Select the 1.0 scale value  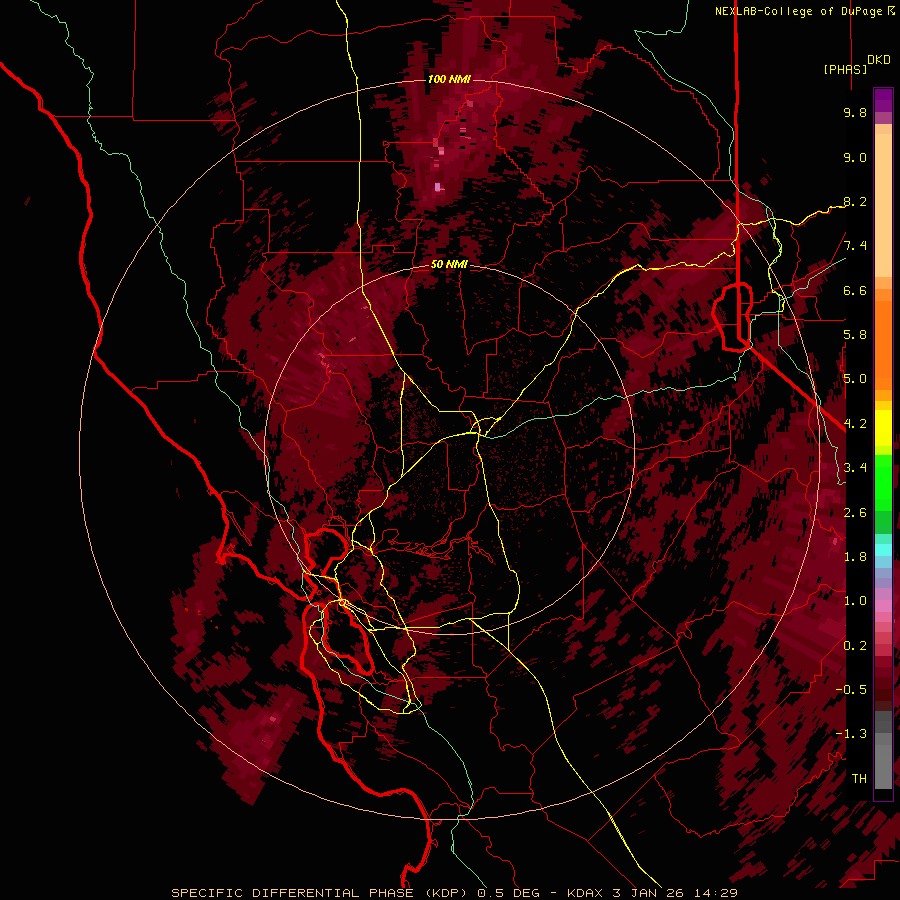click(x=855, y=601)
